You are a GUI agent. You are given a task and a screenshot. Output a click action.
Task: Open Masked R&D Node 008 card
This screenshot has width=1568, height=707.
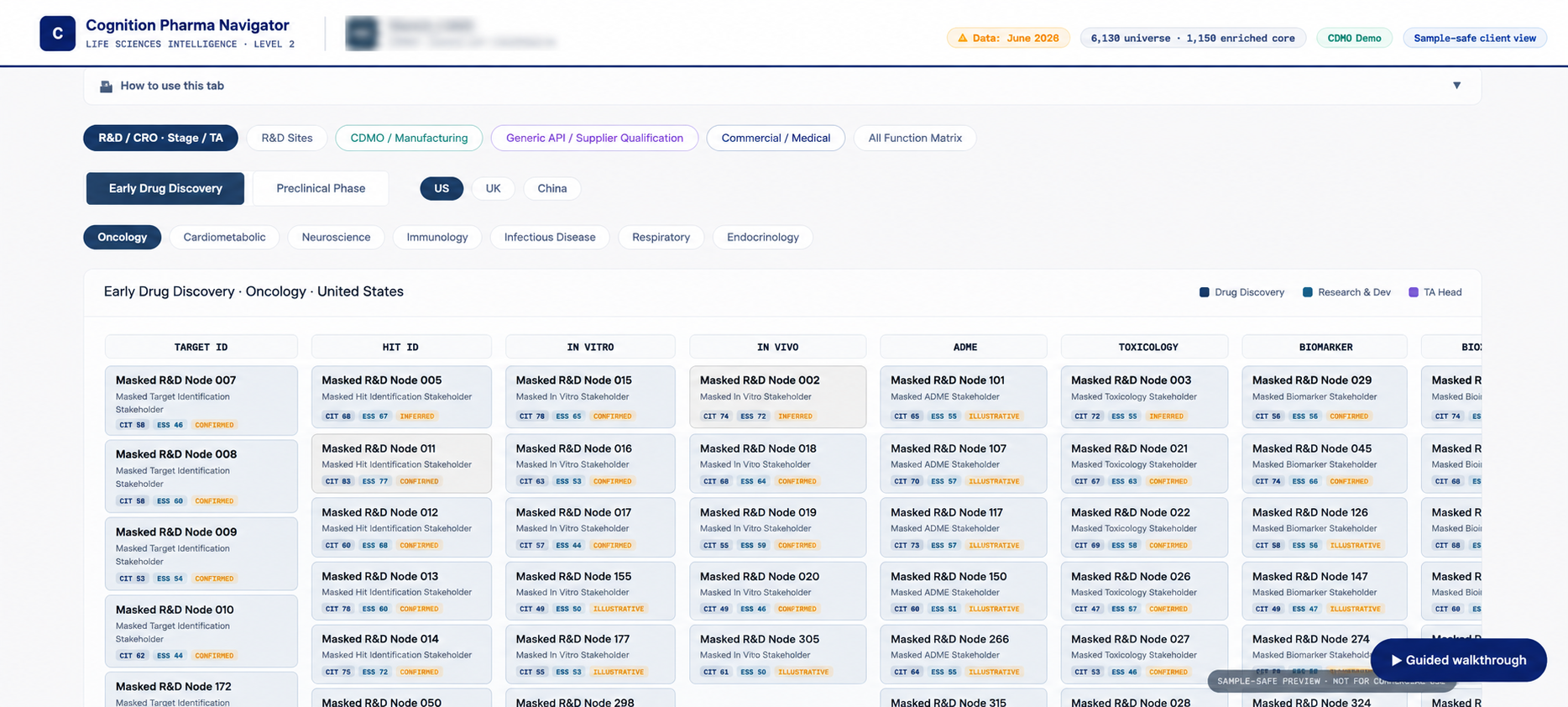[201, 476]
